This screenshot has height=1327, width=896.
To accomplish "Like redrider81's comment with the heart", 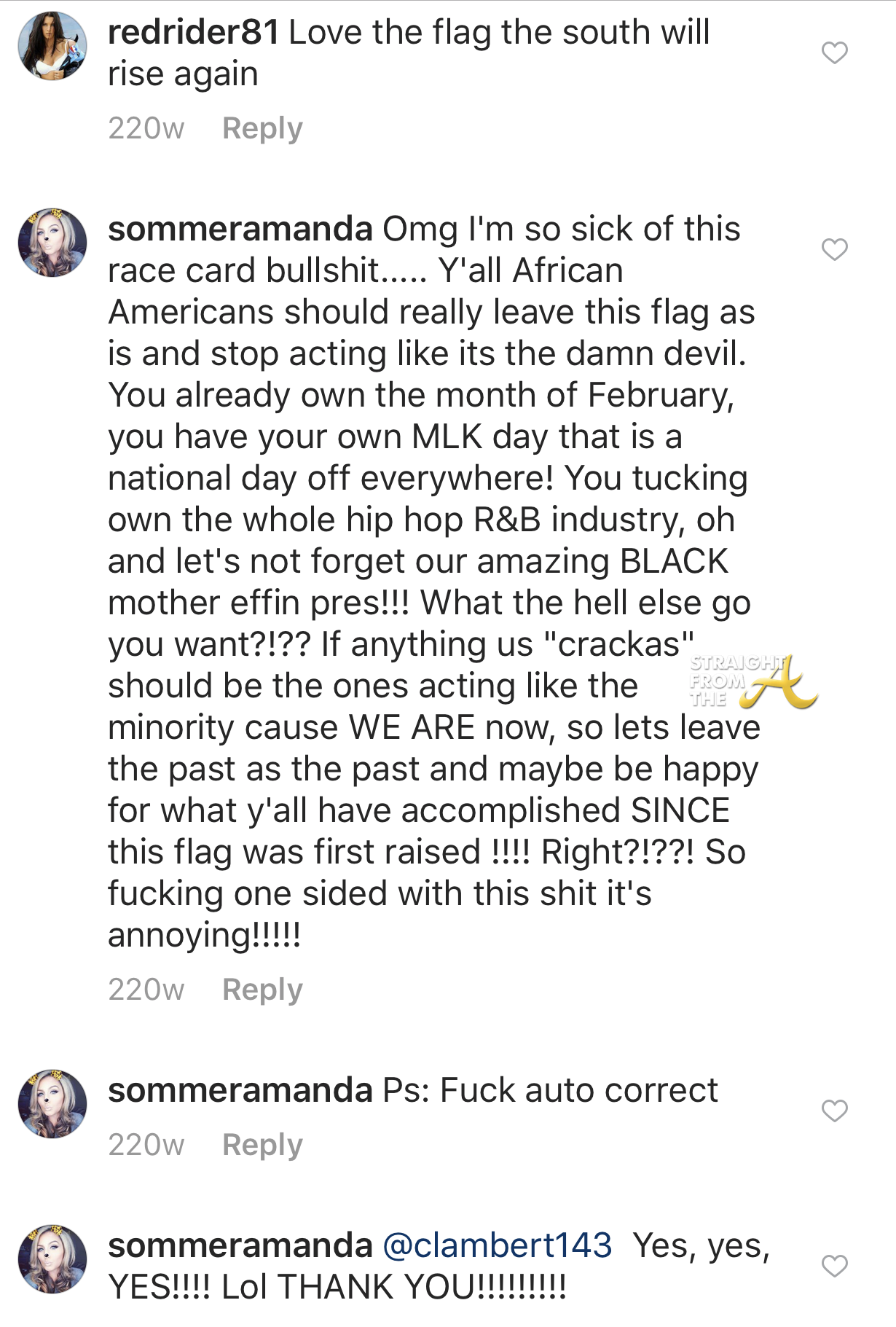I will click(834, 53).
